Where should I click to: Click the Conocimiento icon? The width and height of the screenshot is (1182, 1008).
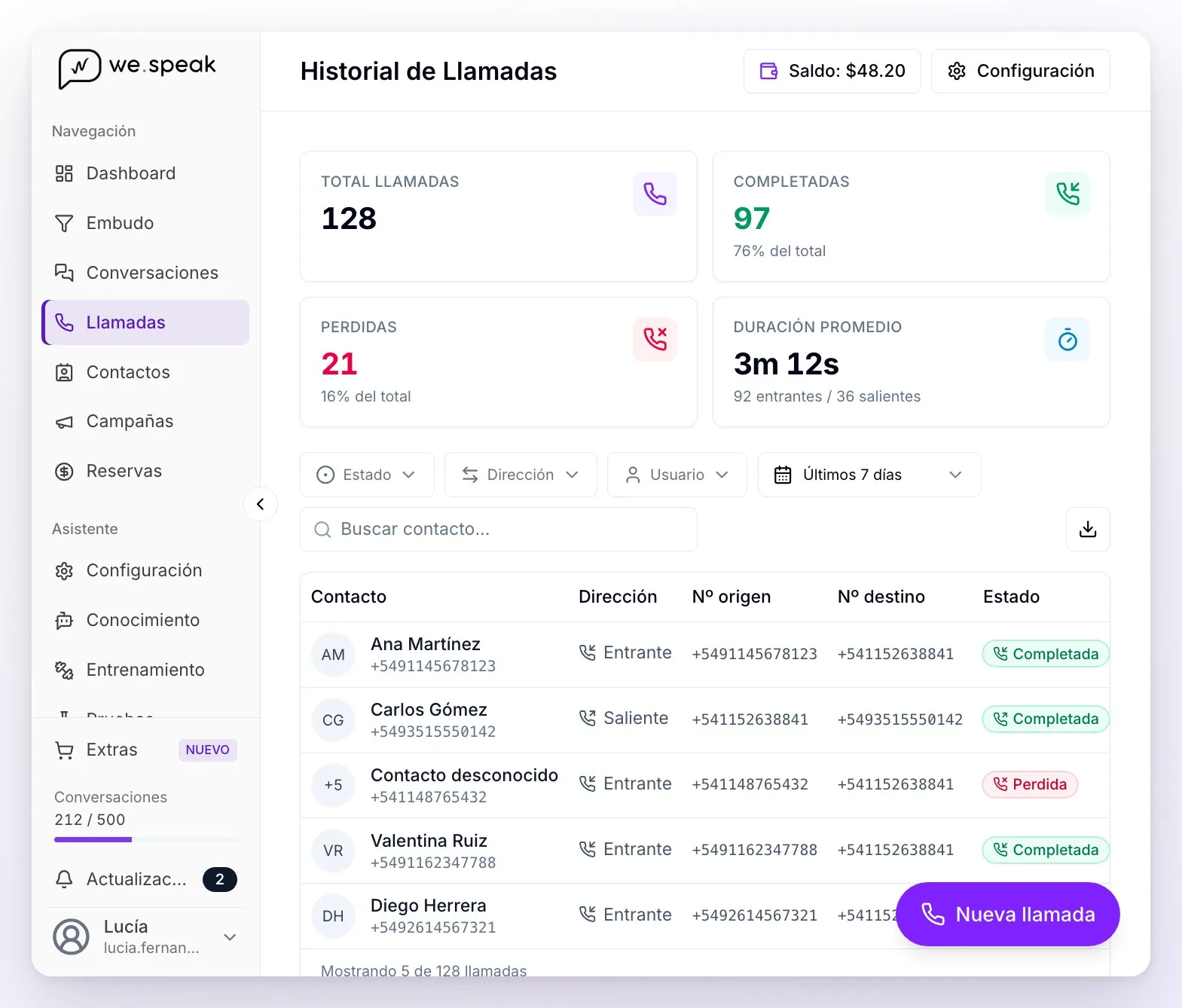pos(64,621)
